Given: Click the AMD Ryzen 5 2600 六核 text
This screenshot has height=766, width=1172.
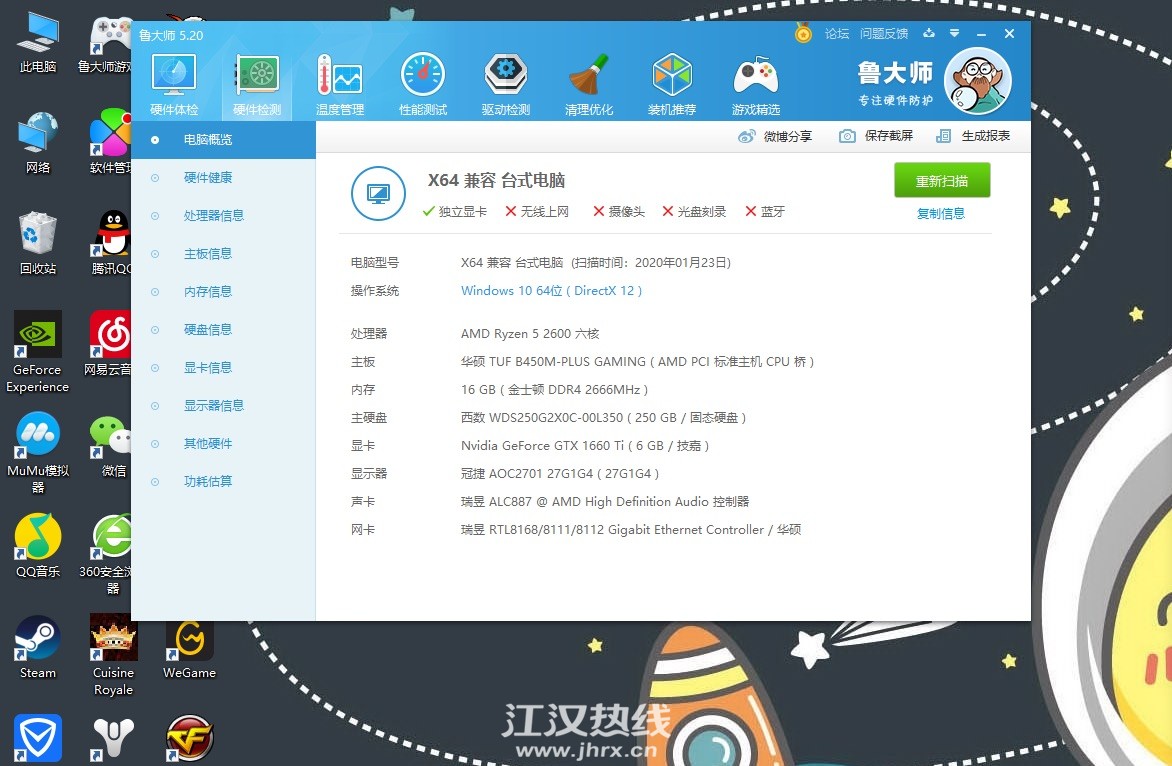Looking at the screenshot, I should 530,333.
